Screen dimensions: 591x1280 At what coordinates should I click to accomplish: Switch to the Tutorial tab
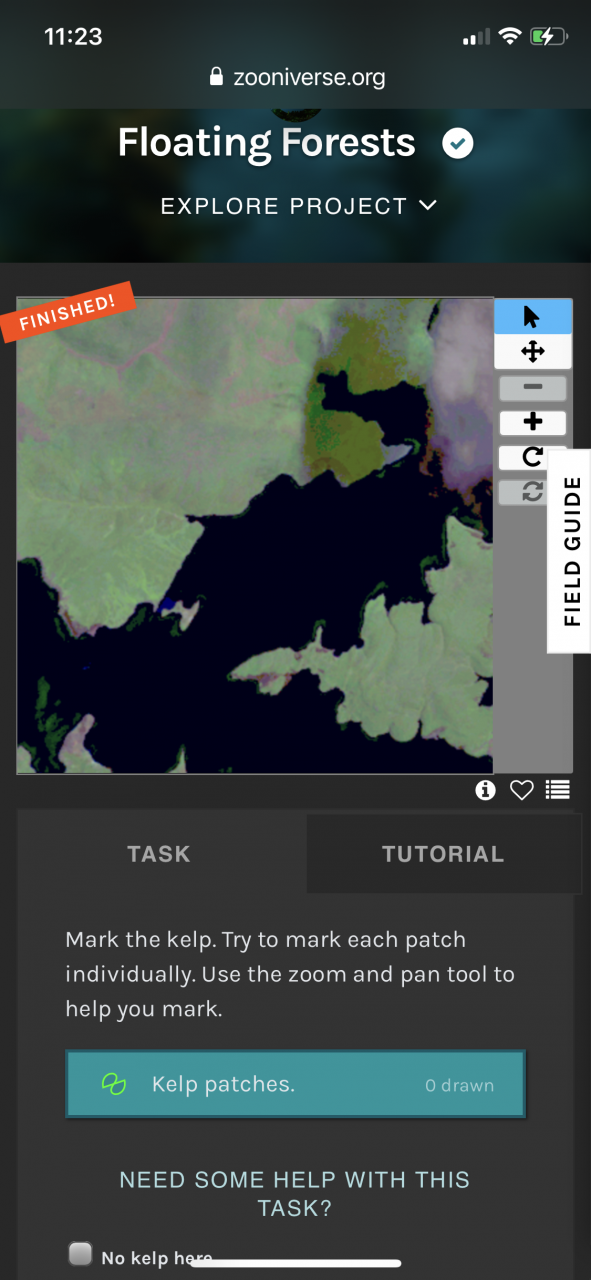[x=443, y=854]
